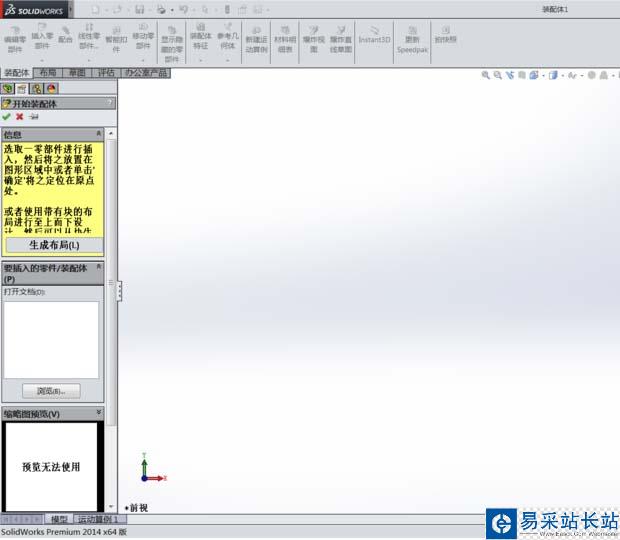This screenshot has width=620, height=540.
Task: Click the PropertyManager scrollbar down arrow
Action: pyautogui.click(x=111, y=506)
